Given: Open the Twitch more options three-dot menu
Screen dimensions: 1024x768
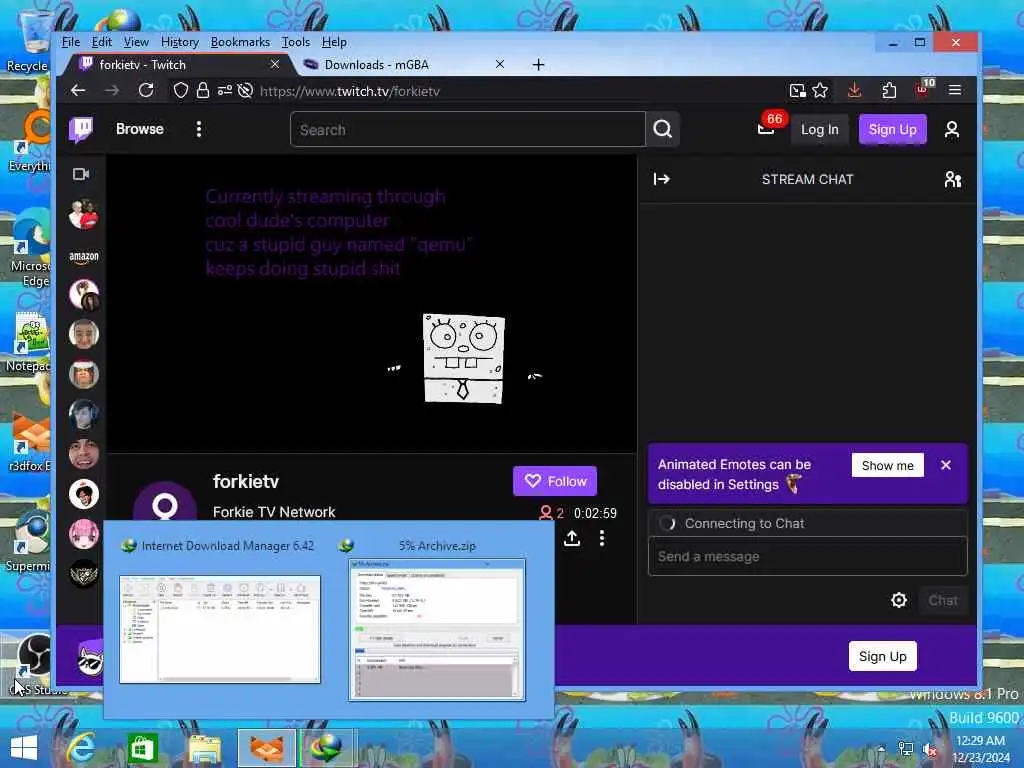Looking at the screenshot, I should point(199,129).
